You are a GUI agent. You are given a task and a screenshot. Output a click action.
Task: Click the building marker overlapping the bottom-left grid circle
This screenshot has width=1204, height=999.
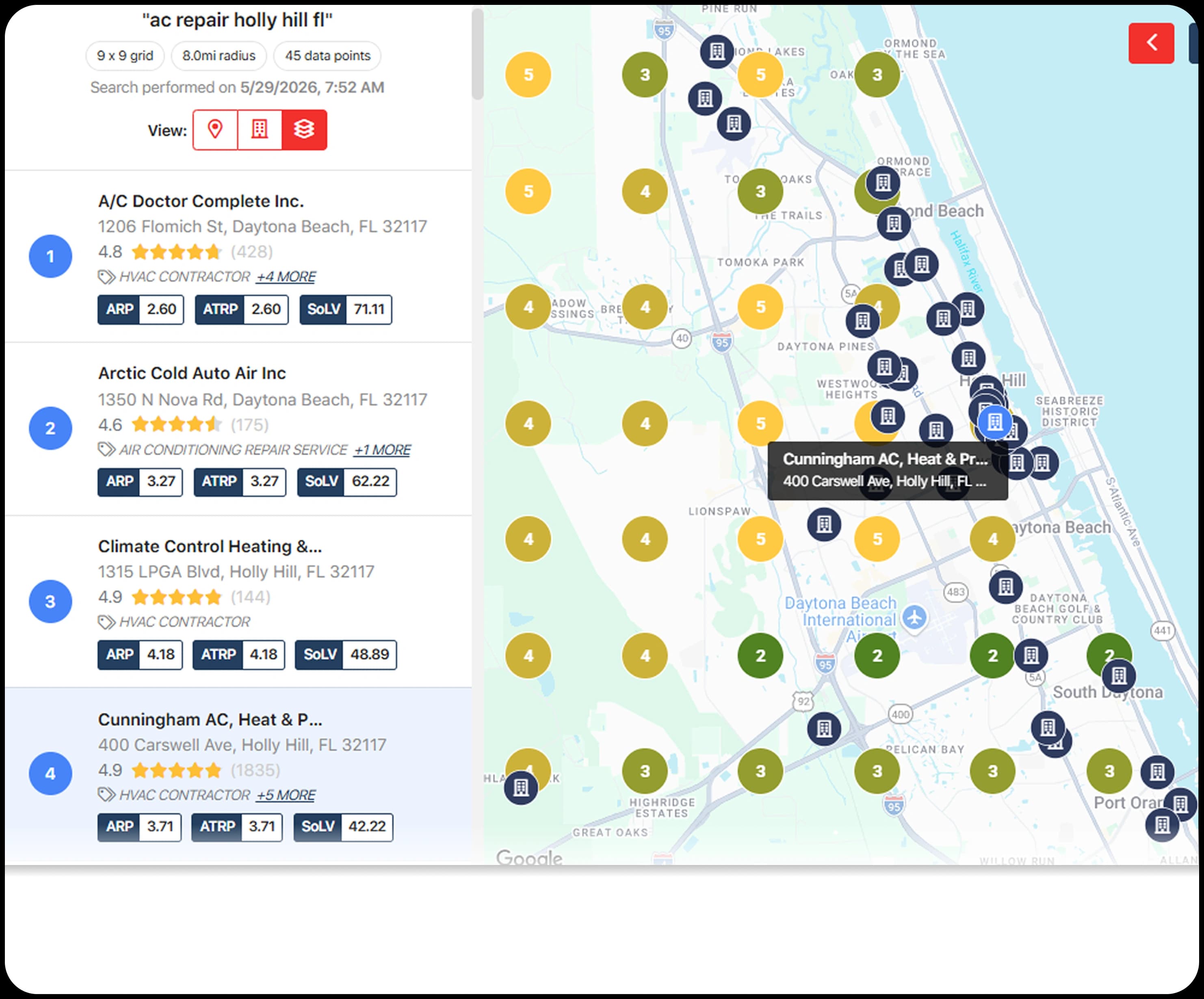(x=521, y=787)
